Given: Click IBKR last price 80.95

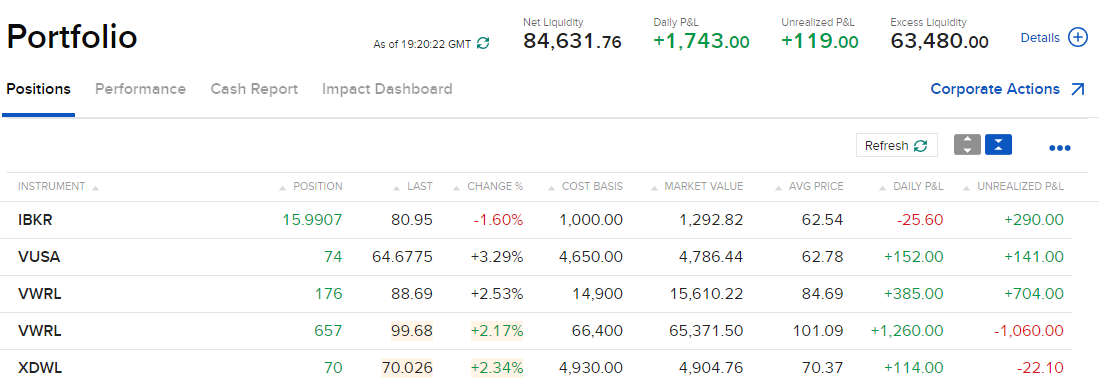Looking at the screenshot, I should (412, 220).
